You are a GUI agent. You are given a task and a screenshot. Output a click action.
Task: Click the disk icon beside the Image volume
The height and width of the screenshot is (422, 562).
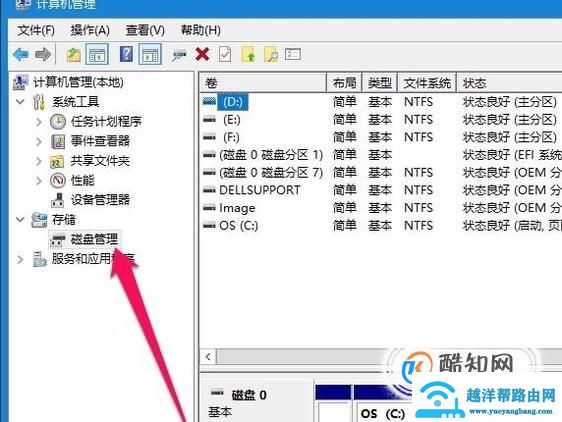209,207
